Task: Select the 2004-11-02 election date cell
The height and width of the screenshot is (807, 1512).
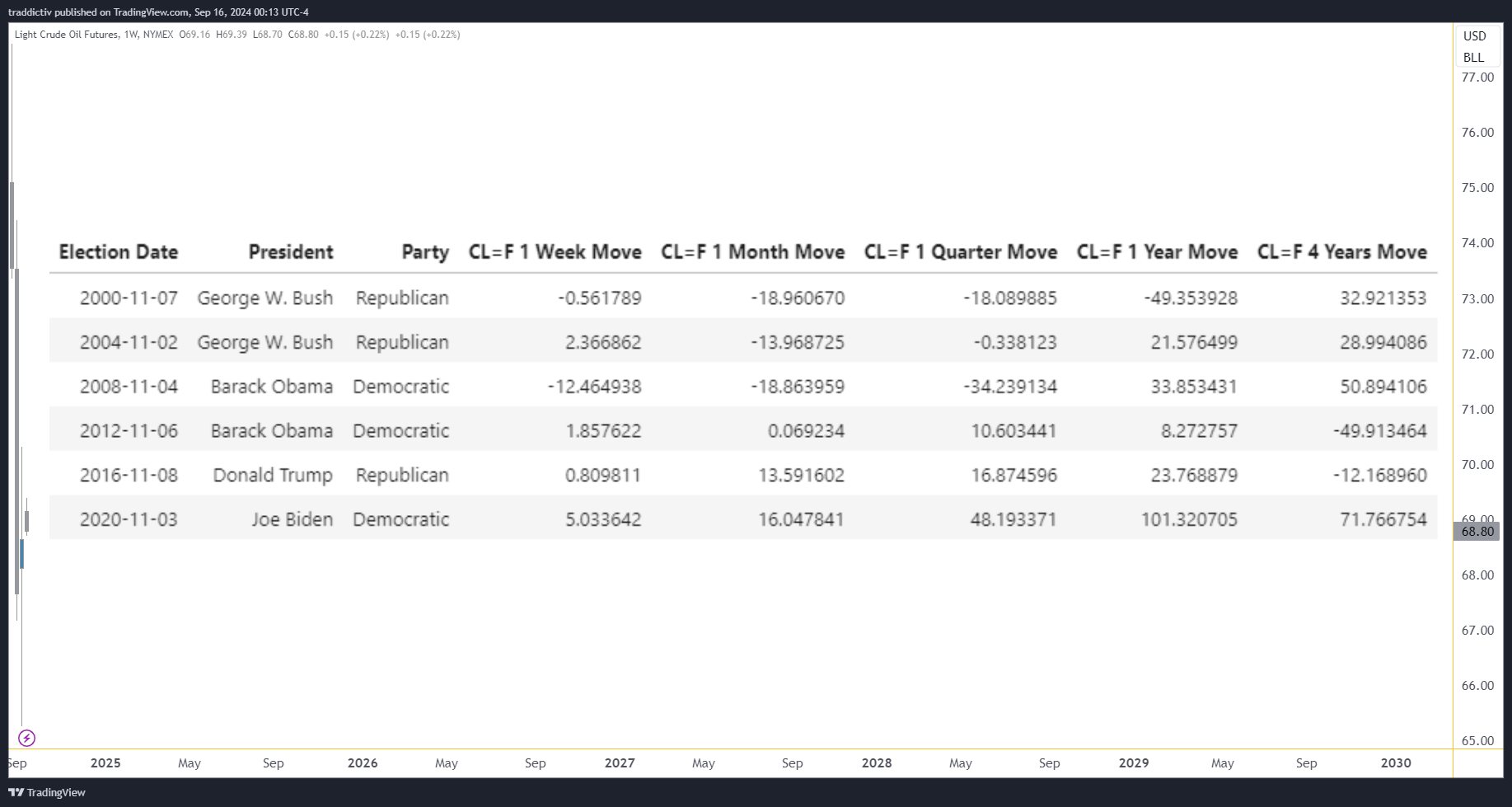Action: 129,342
